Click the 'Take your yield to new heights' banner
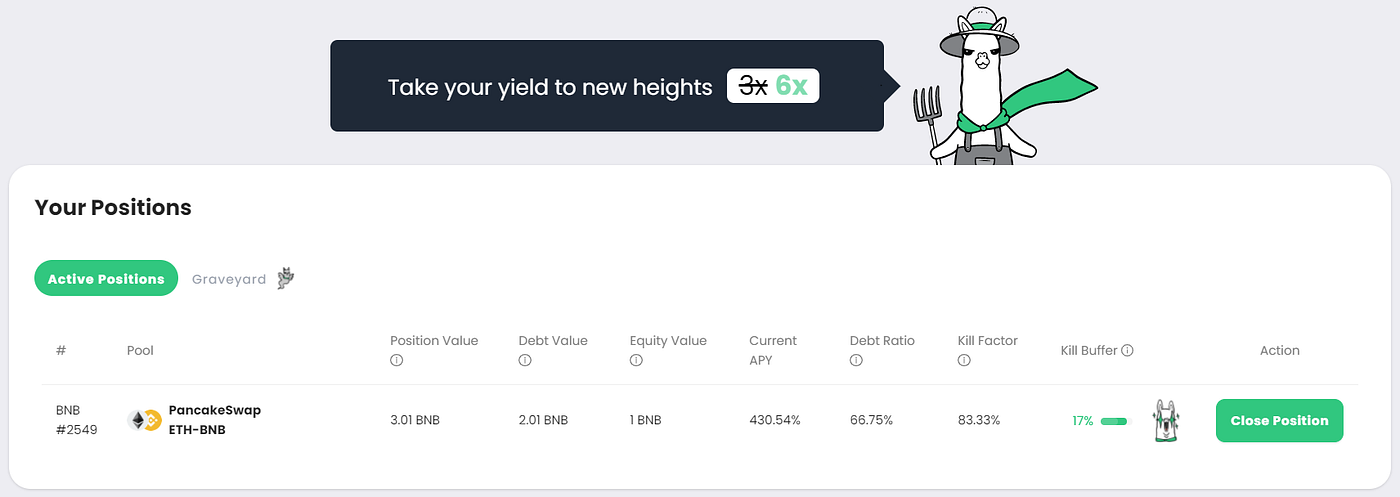Screen dimensions: 1400x497 click(x=607, y=86)
